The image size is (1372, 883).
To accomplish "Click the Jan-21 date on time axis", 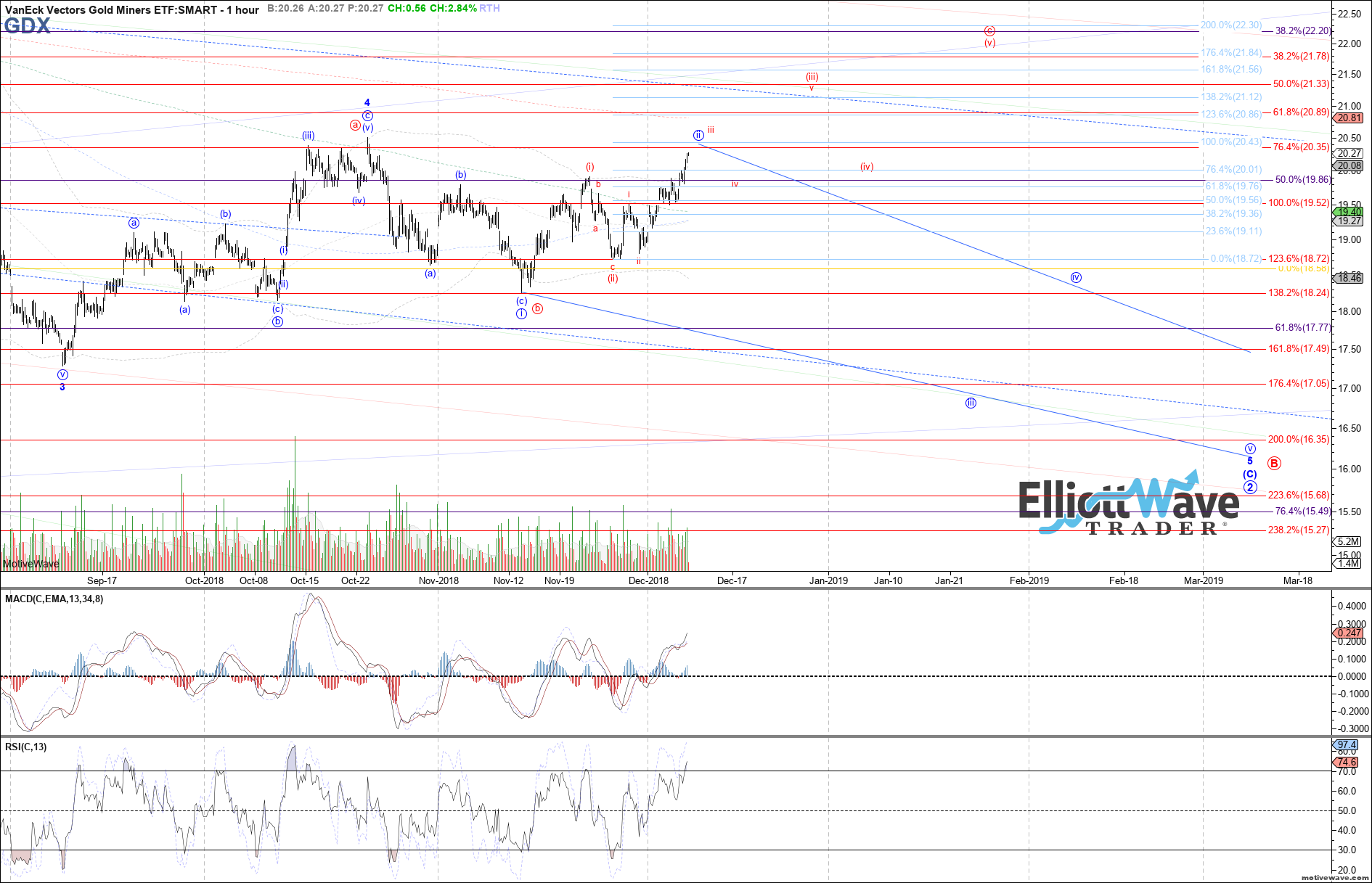I will [x=949, y=580].
